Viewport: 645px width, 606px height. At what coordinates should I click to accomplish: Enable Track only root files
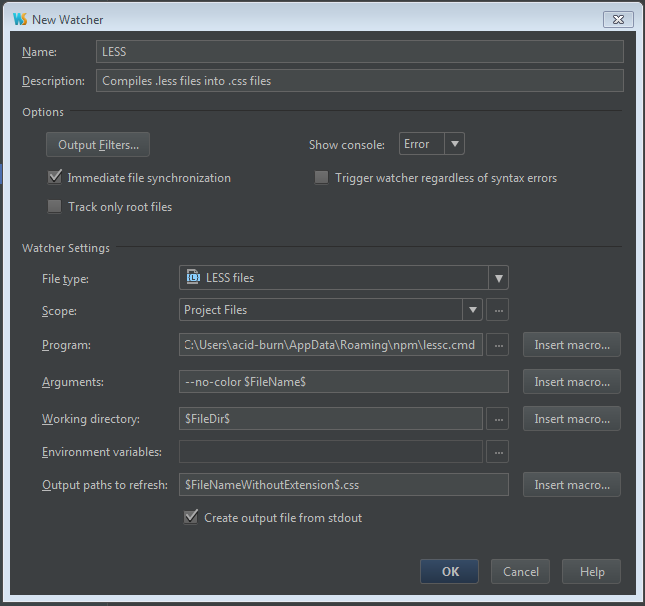(x=54, y=207)
